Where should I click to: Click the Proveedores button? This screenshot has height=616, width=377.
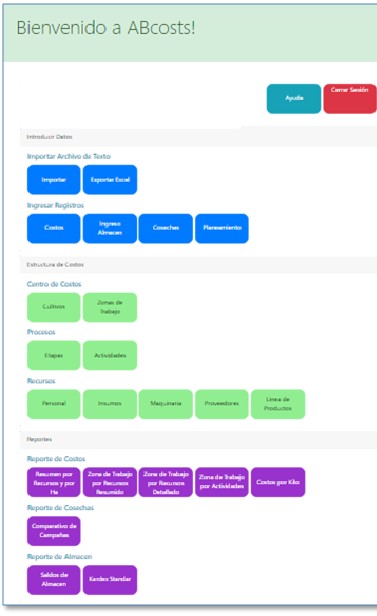click(222, 404)
